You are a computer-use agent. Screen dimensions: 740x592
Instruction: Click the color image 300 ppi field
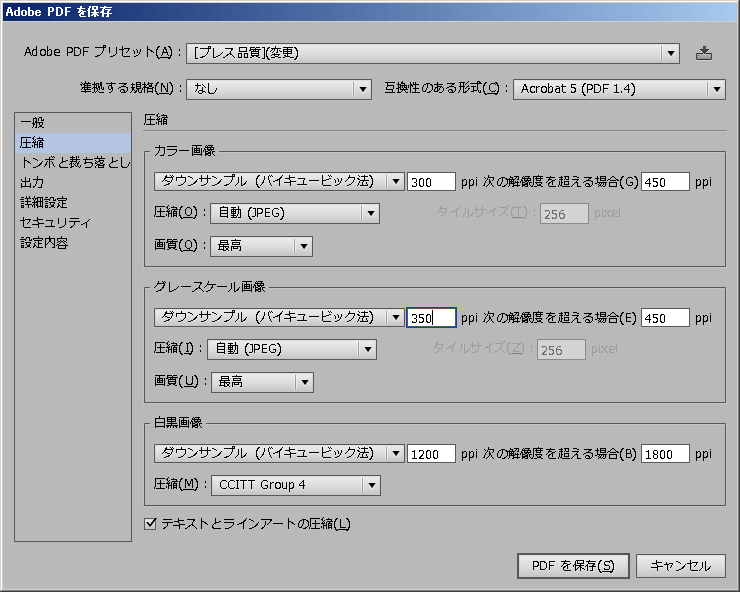click(x=431, y=182)
